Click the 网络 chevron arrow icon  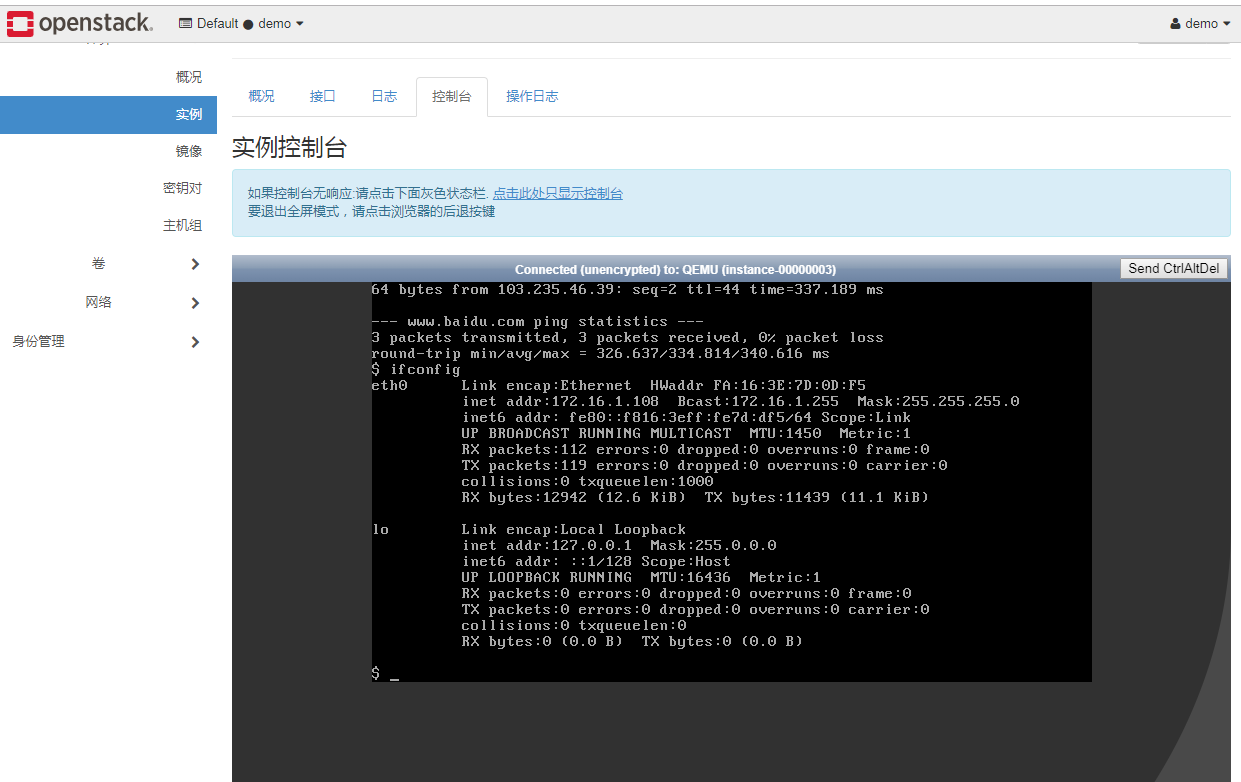(195, 303)
